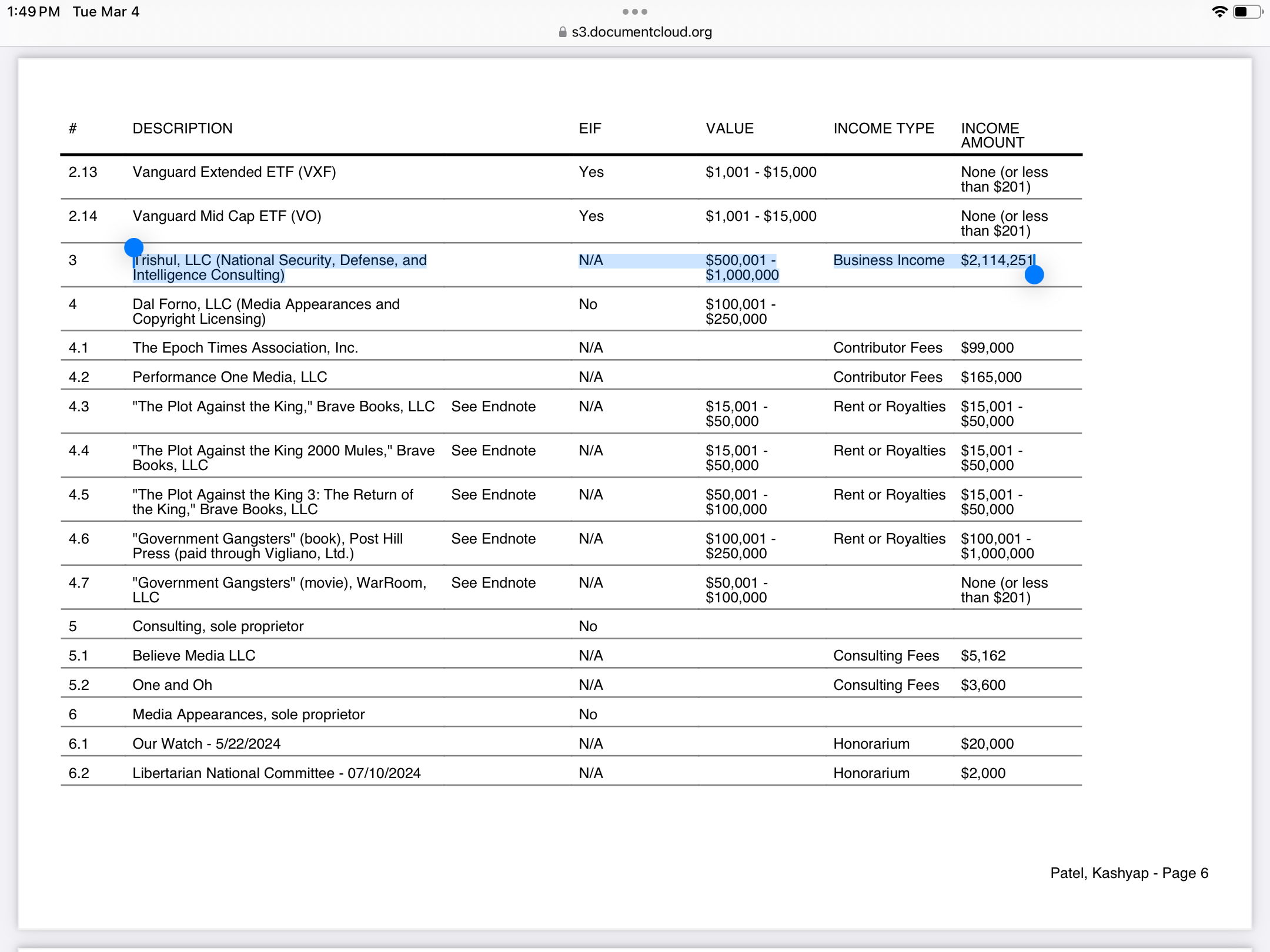This screenshot has width=1270, height=952.
Task: Tap 'Vanguard Extended ETF (VXF)'
Action: 234,172
